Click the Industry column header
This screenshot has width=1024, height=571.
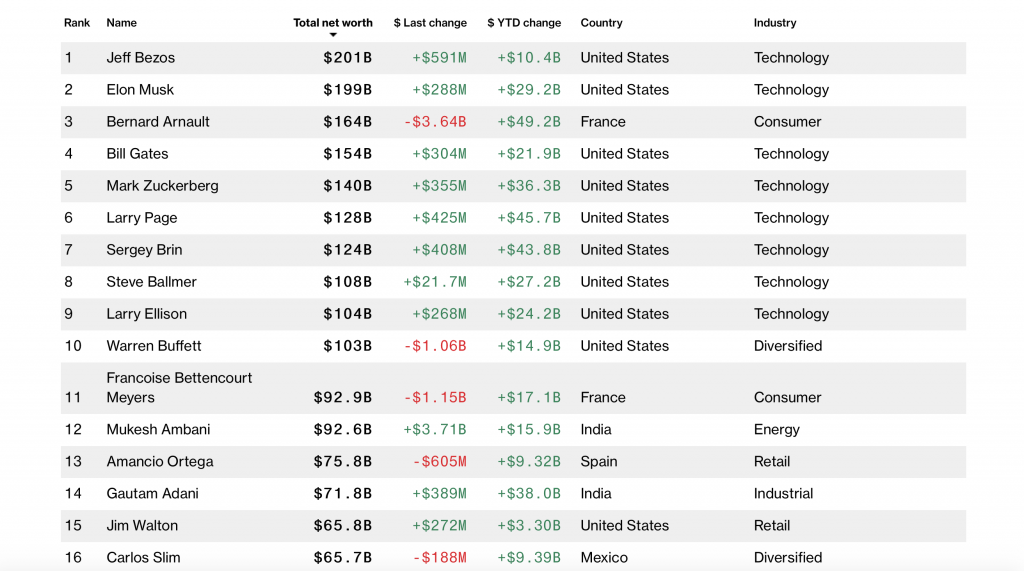(775, 22)
